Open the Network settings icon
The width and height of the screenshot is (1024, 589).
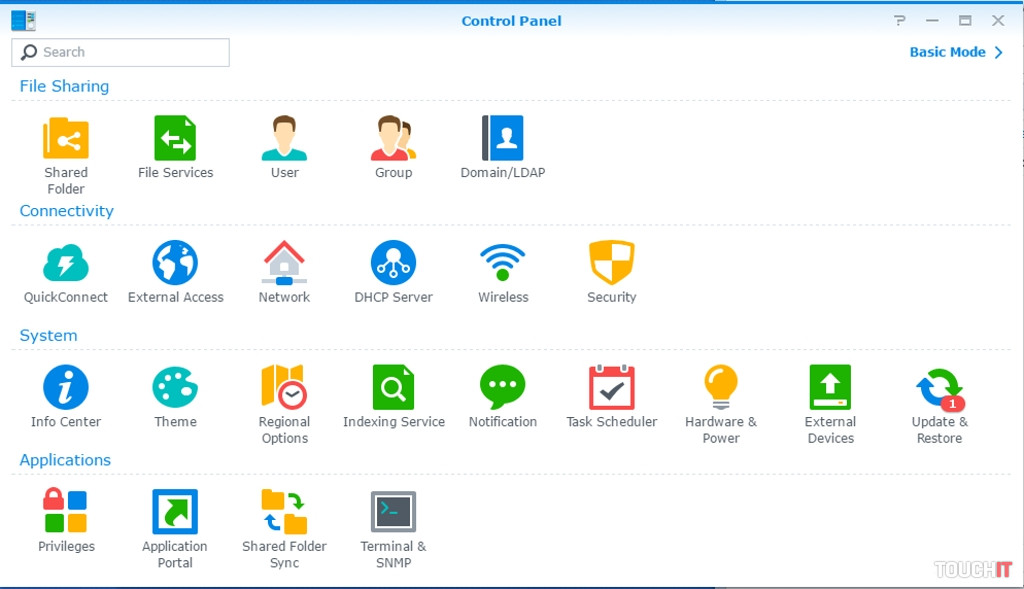284,263
